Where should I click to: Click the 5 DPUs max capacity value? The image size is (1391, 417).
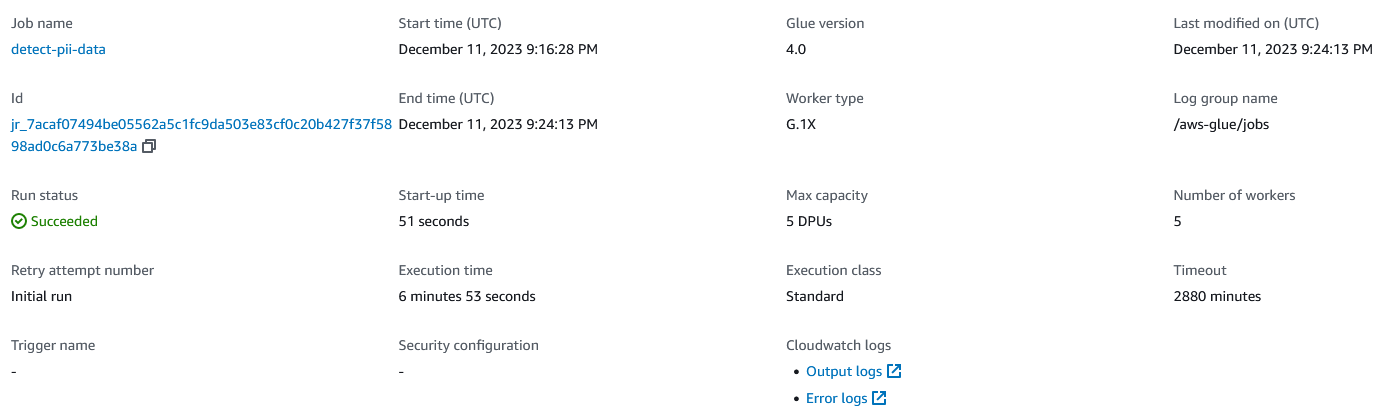[x=809, y=221]
